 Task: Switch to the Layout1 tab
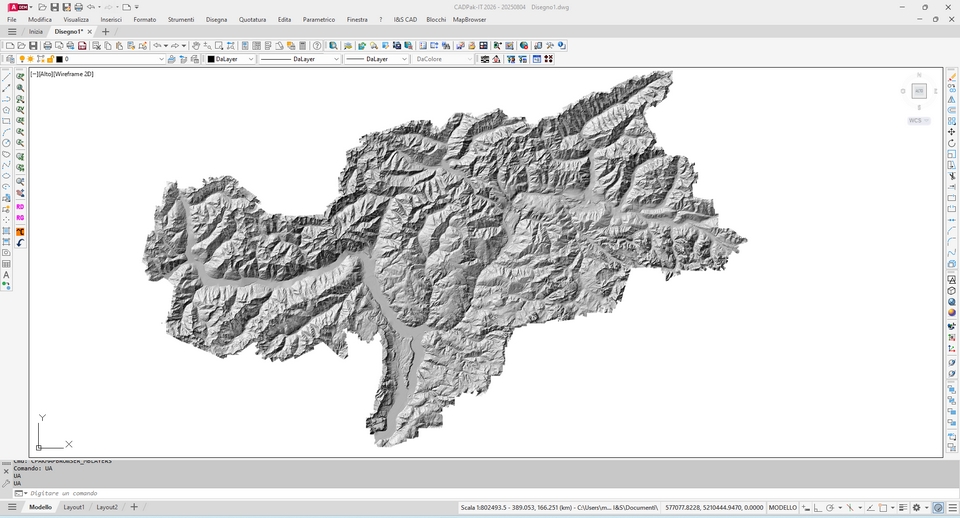(x=74, y=507)
